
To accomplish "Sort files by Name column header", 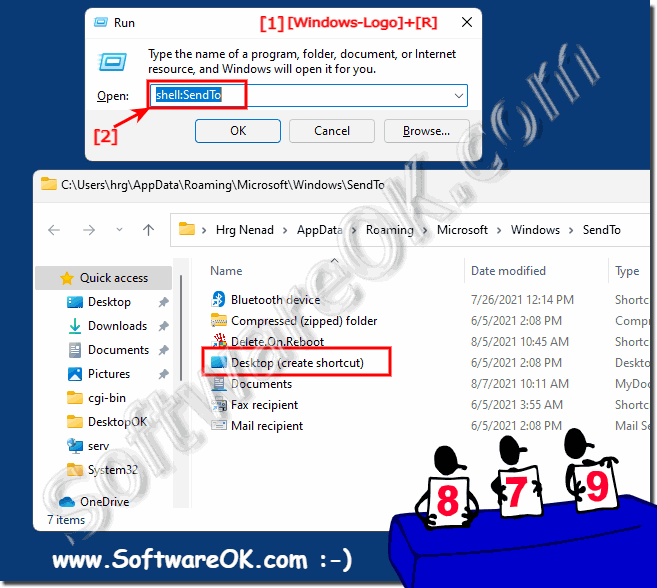I will point(226,271).
